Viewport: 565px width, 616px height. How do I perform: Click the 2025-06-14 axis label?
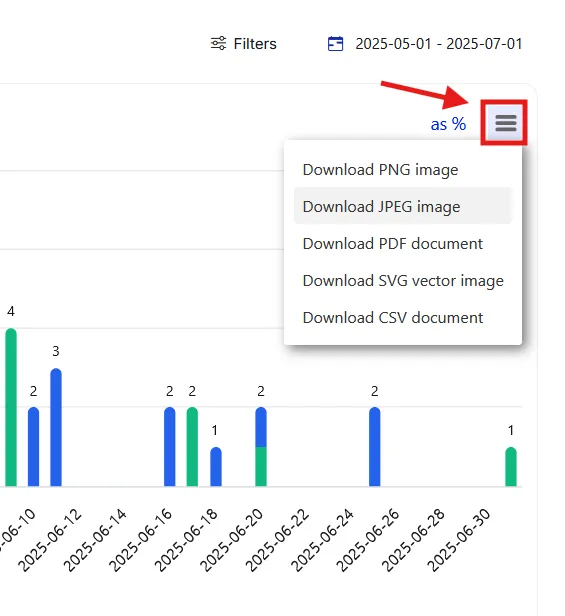pos(95,540)
